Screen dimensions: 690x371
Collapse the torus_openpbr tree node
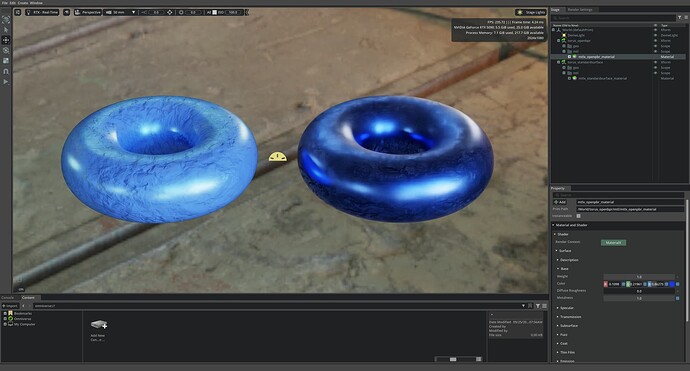click(559, 40)
